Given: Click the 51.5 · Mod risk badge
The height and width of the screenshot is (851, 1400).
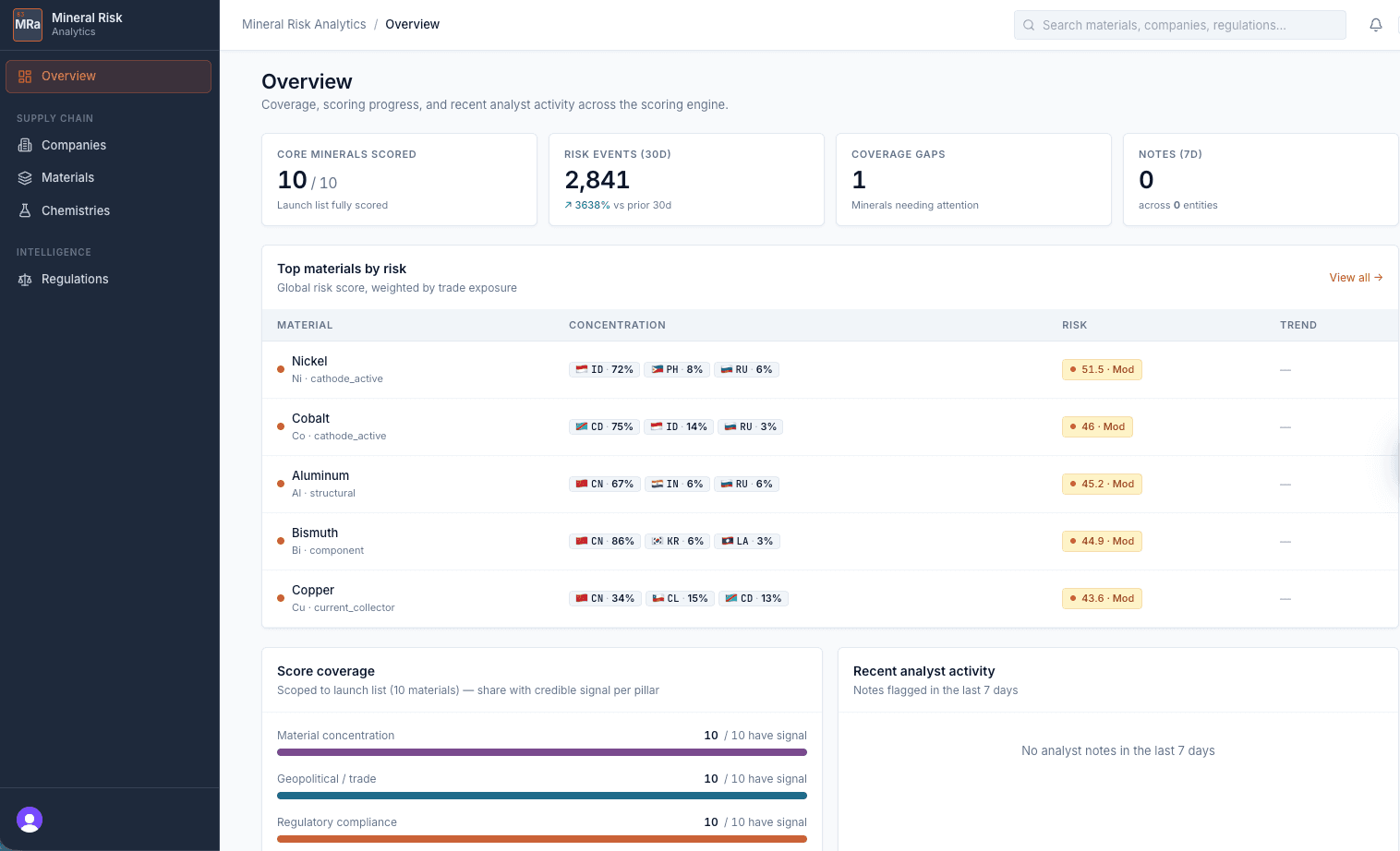Looking at the screenshot, I should 1102,369.
